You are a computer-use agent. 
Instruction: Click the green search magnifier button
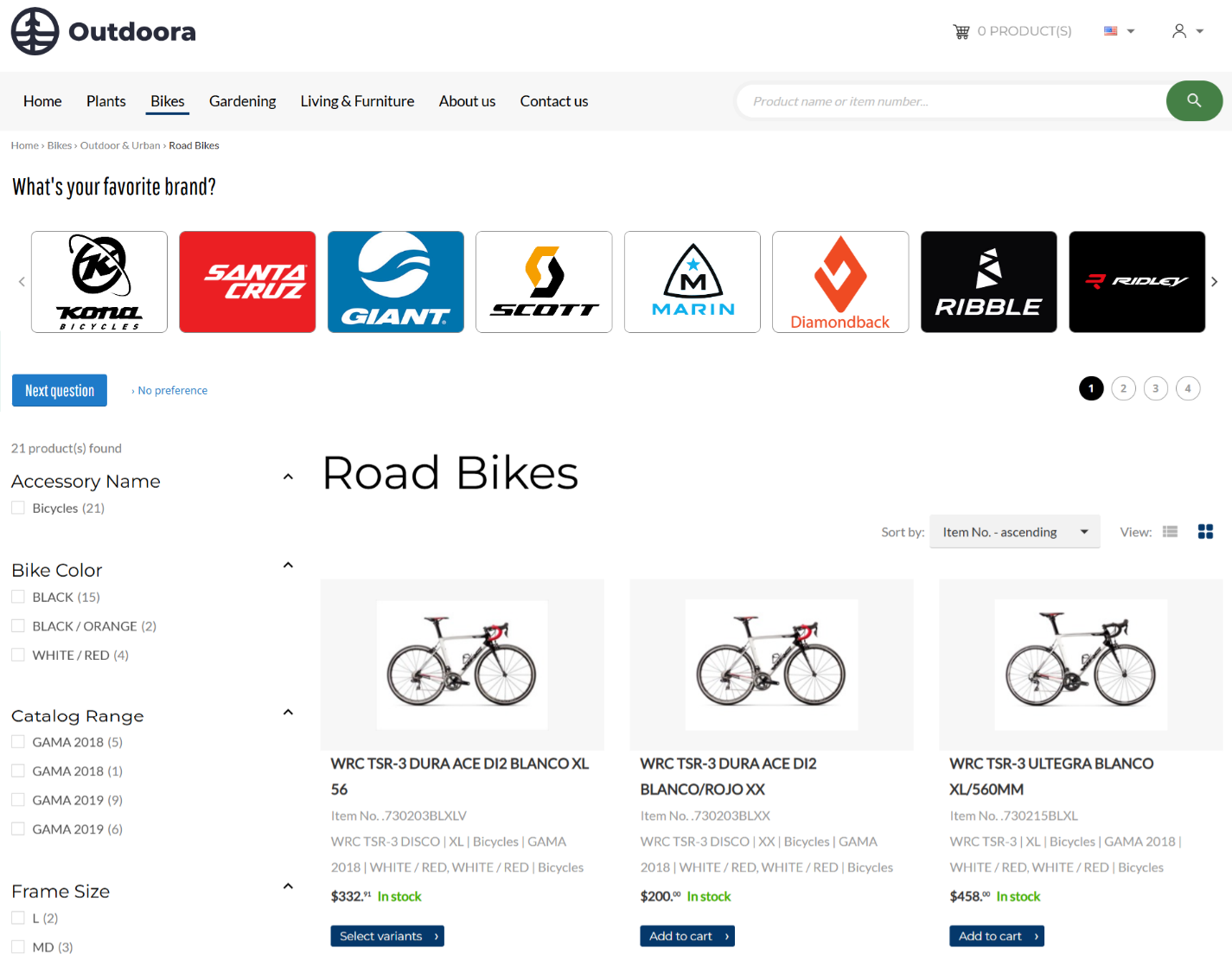(1194, 101)
